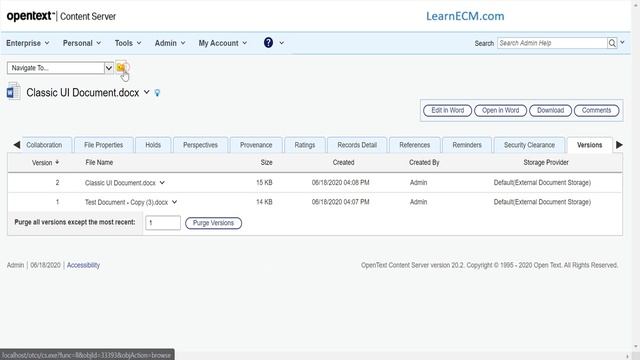This screenshot has height=360, width=640.
Task: Click the search magnifier icon
Action: click(x=612, y=43)
